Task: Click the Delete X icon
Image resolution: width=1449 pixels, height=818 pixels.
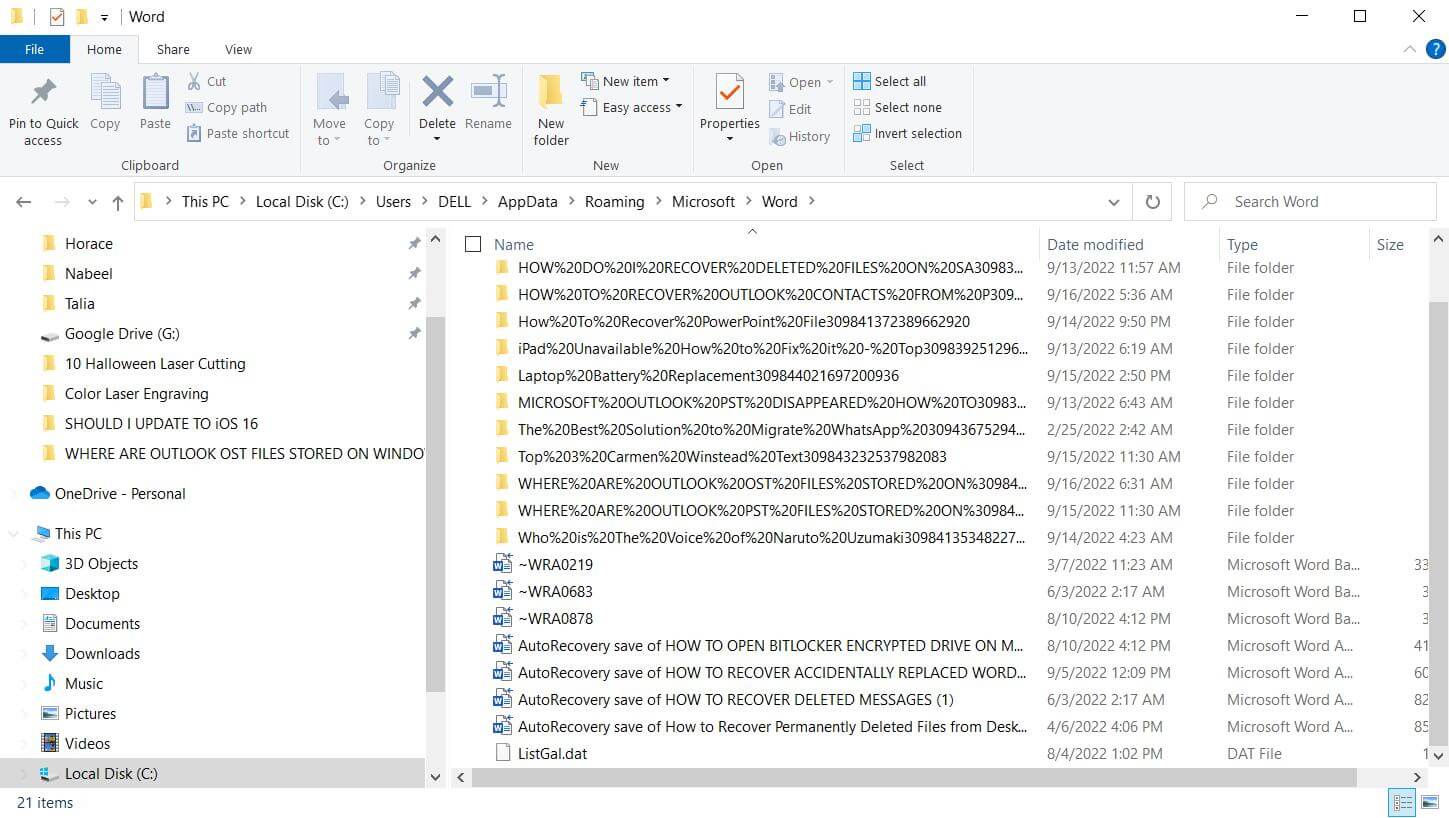Action: click(437, 92)
